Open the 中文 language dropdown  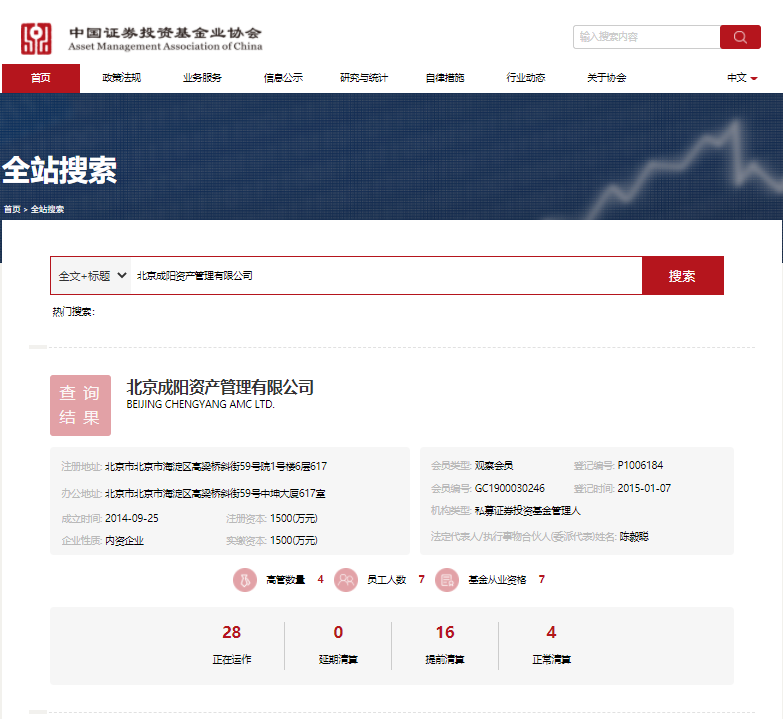[x=743, y=78]
